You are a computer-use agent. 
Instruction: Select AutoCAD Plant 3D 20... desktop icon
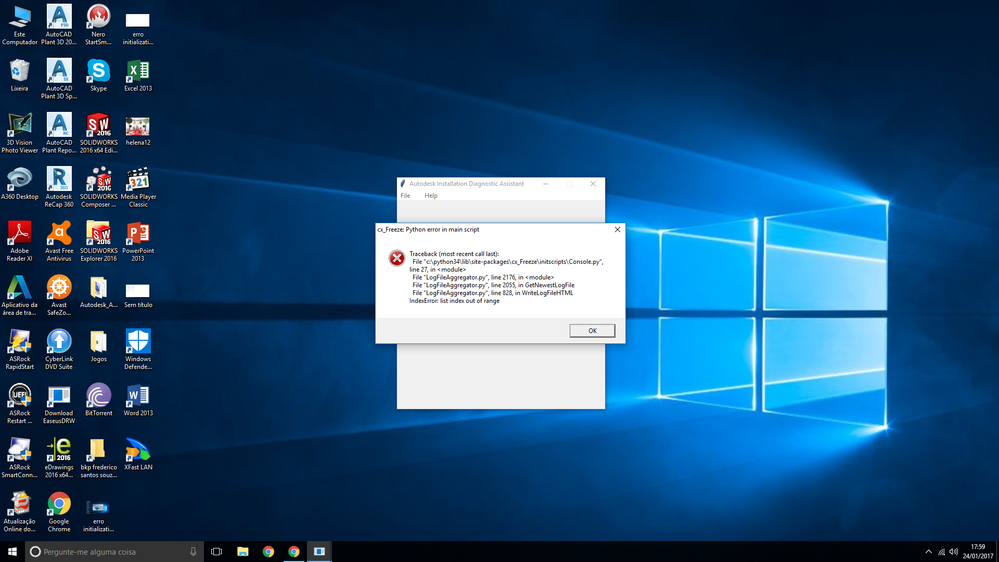click(x=59, y=25)
